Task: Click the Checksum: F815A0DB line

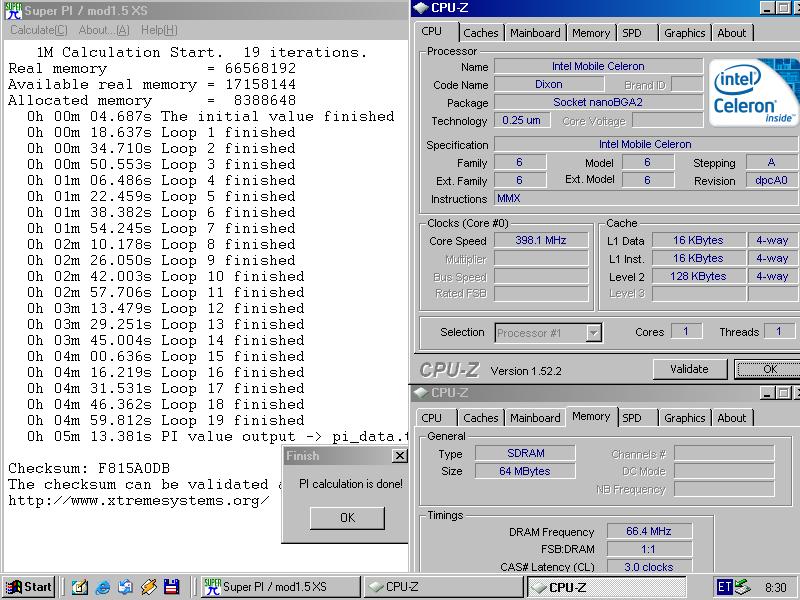Action: [x=89, y=468]
